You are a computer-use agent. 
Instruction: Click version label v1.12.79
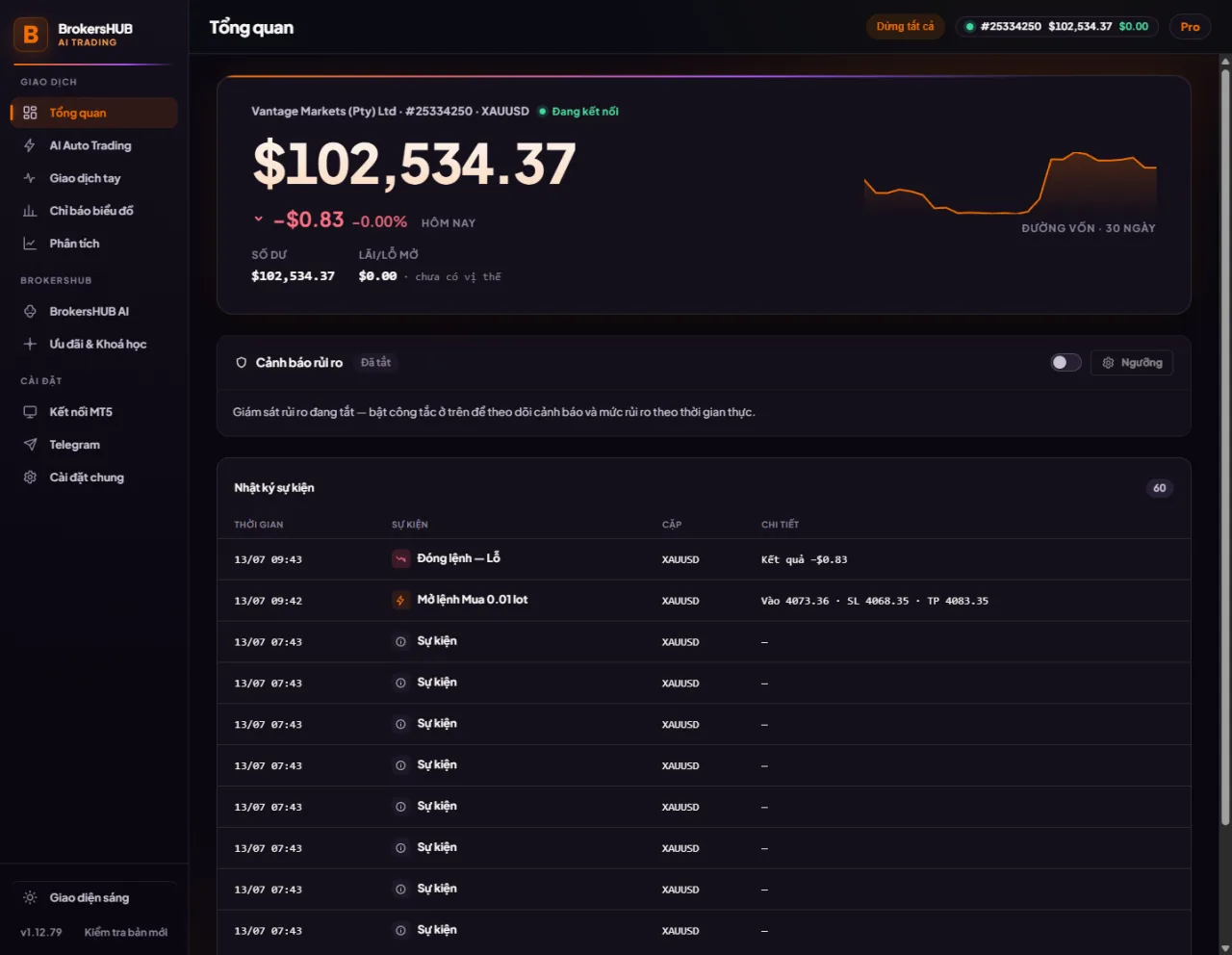(x=41, y=932)
